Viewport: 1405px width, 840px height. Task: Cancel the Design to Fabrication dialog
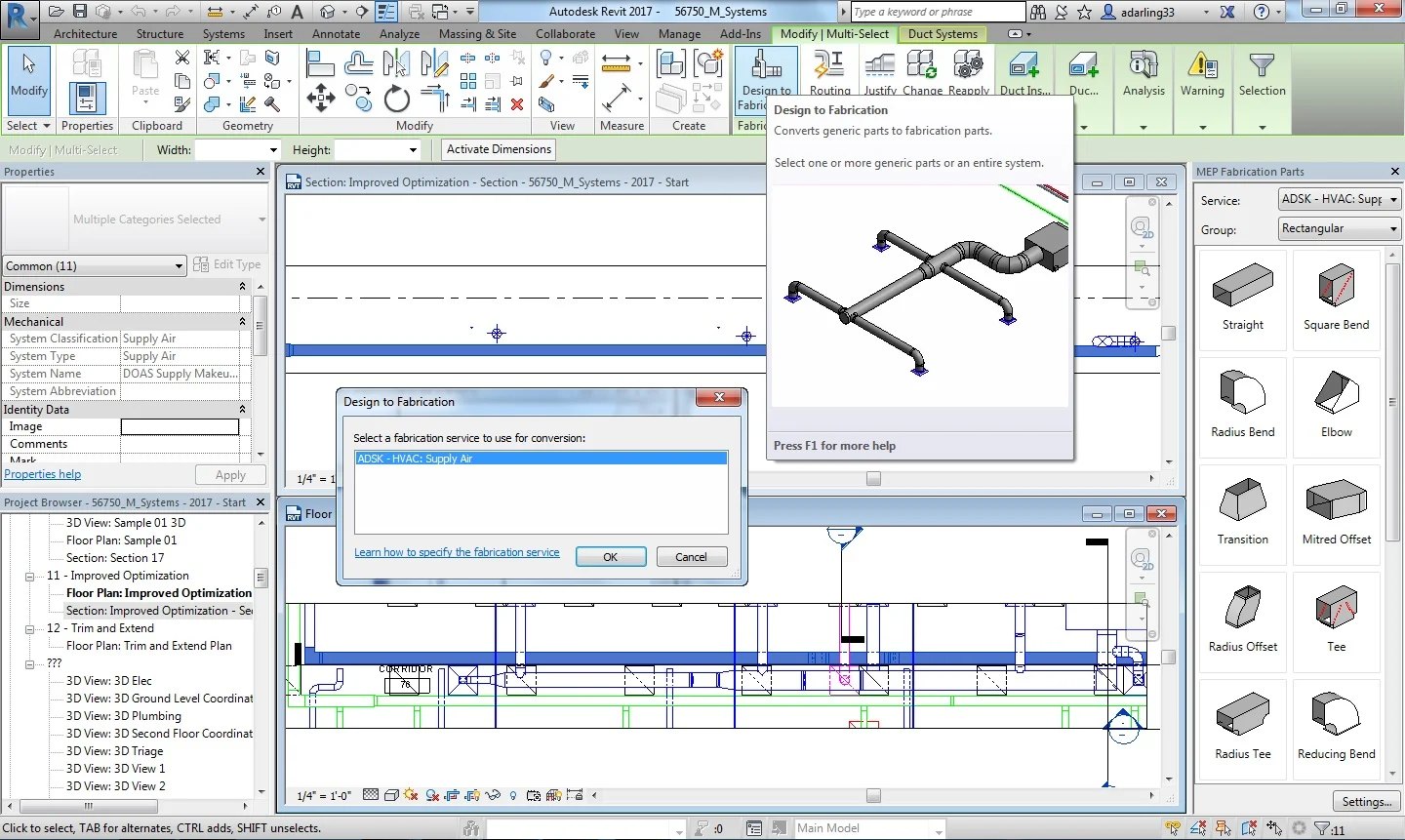pyautogui.click(x=692, y=557)
